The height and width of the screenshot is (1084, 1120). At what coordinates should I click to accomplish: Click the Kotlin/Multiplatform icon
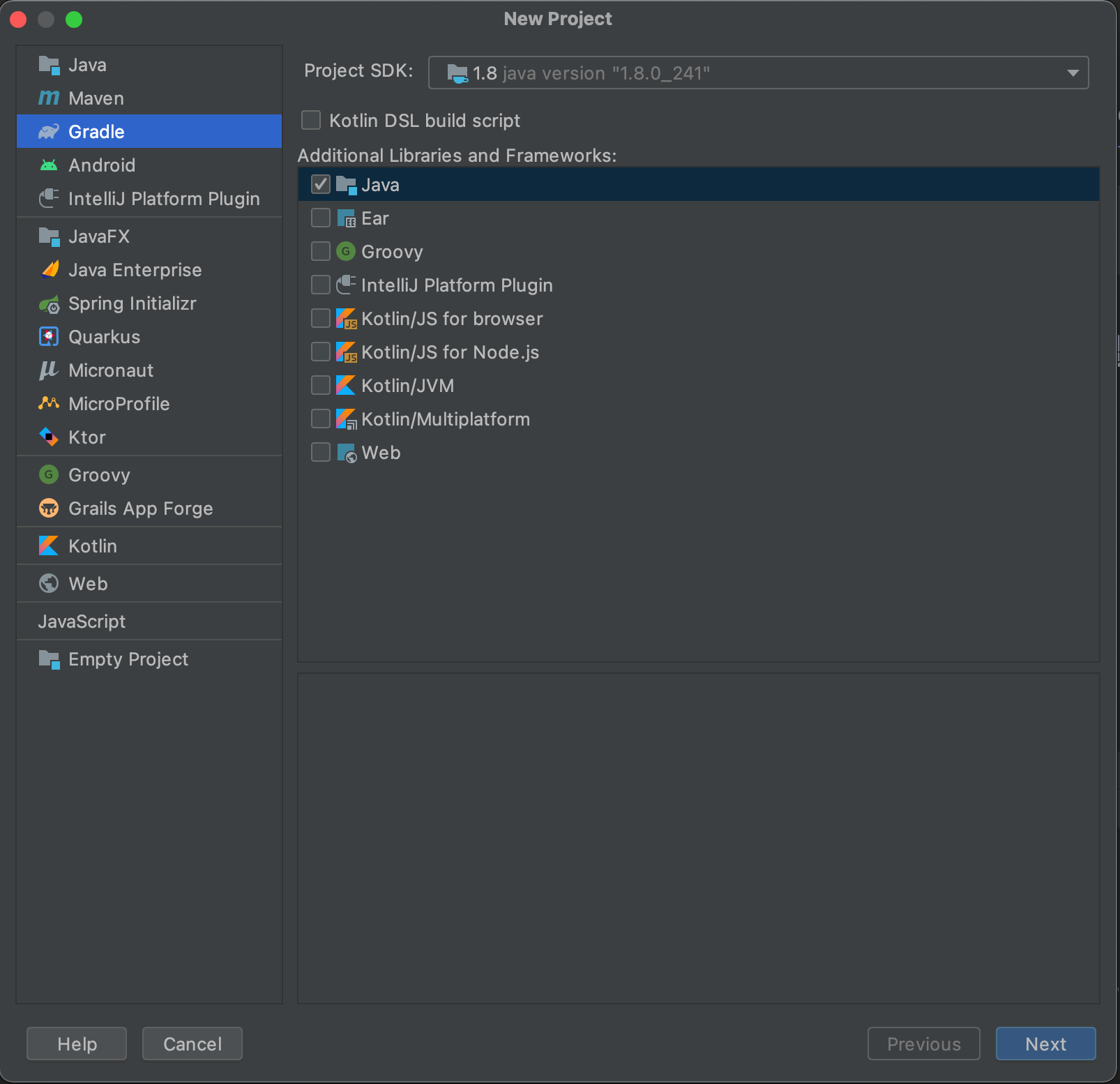[x=346, y=419]
